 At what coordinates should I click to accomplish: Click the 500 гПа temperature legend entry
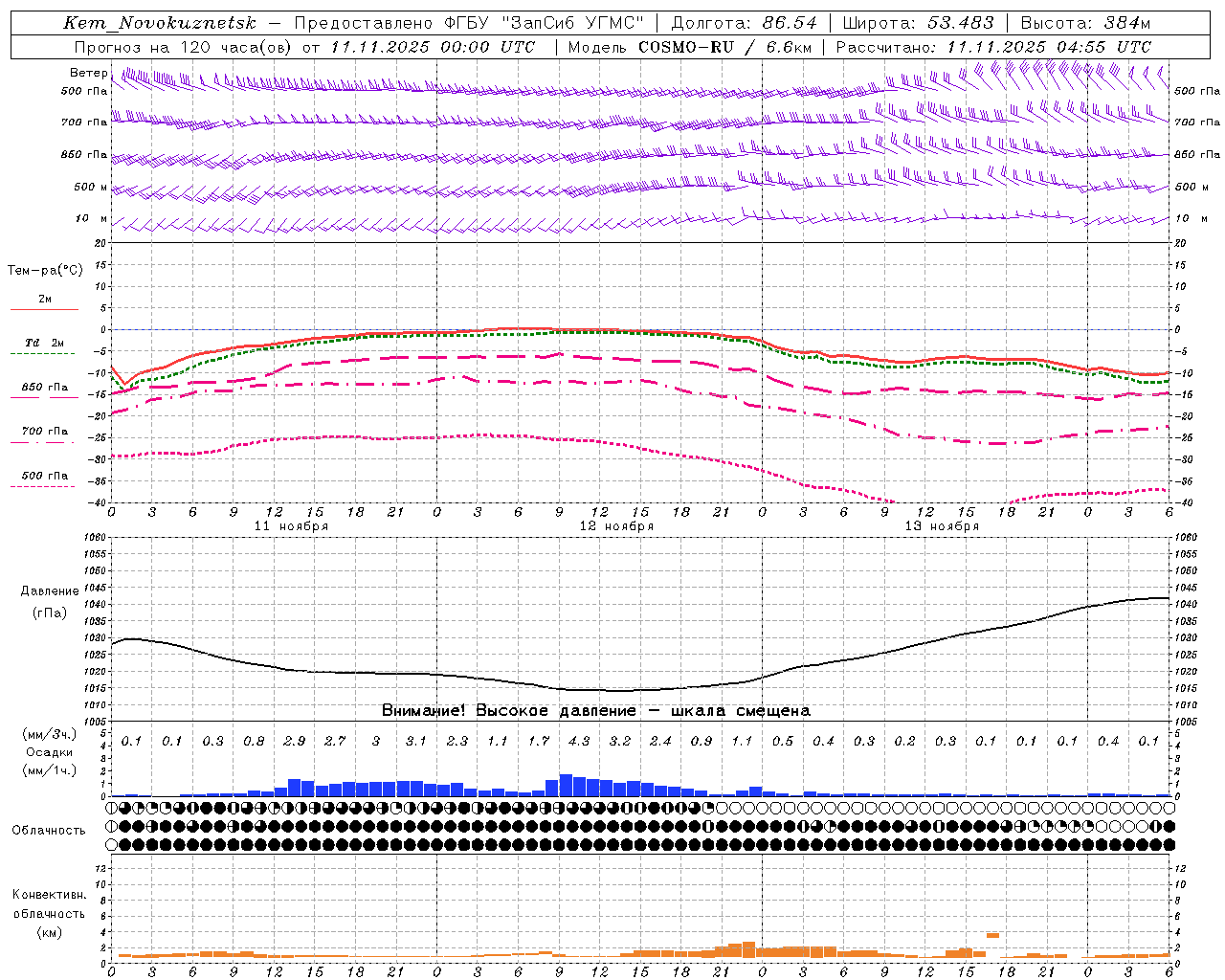pos(45,476)
